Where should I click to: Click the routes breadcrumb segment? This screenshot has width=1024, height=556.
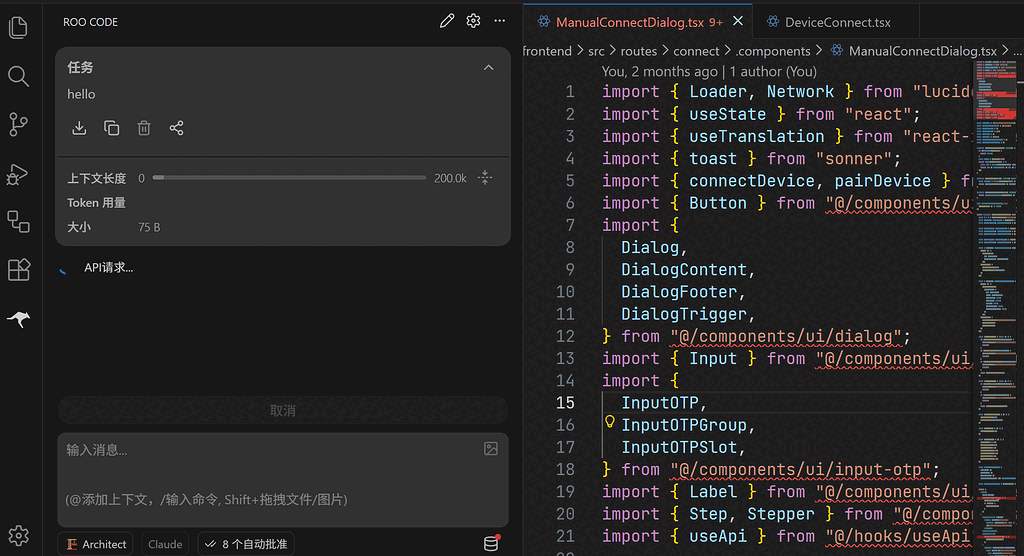tap(639, 51)
